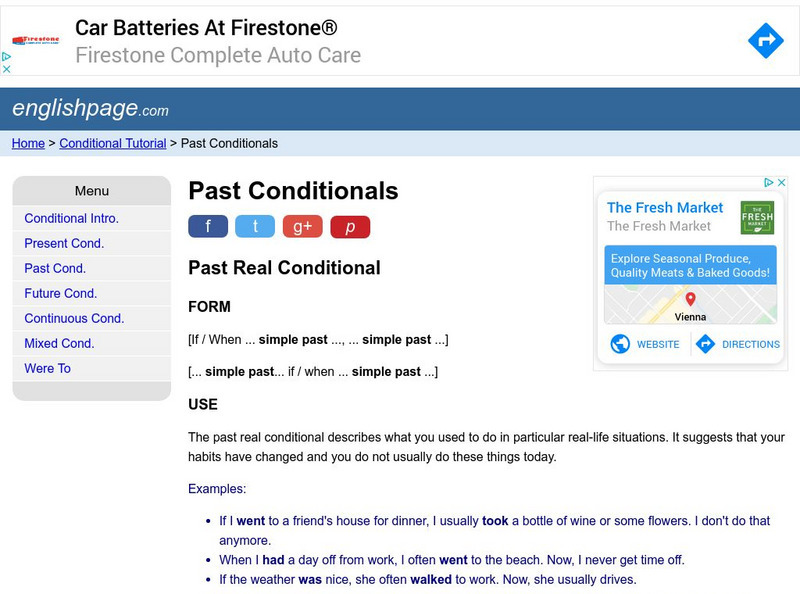800x594 pixels.
Task: Click the Fresh Market green logo
Action: pos(757,217)
